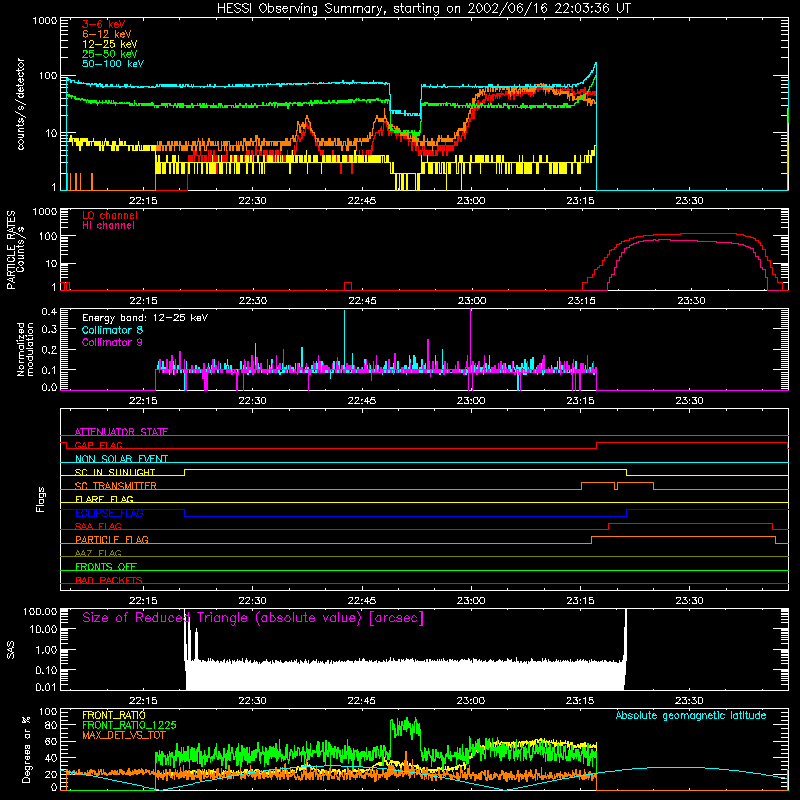Click 22:15 tick under the count rate plot
The height and width of the screenshot is (800, 800).
pyautogui.click(x=143, y=201)
